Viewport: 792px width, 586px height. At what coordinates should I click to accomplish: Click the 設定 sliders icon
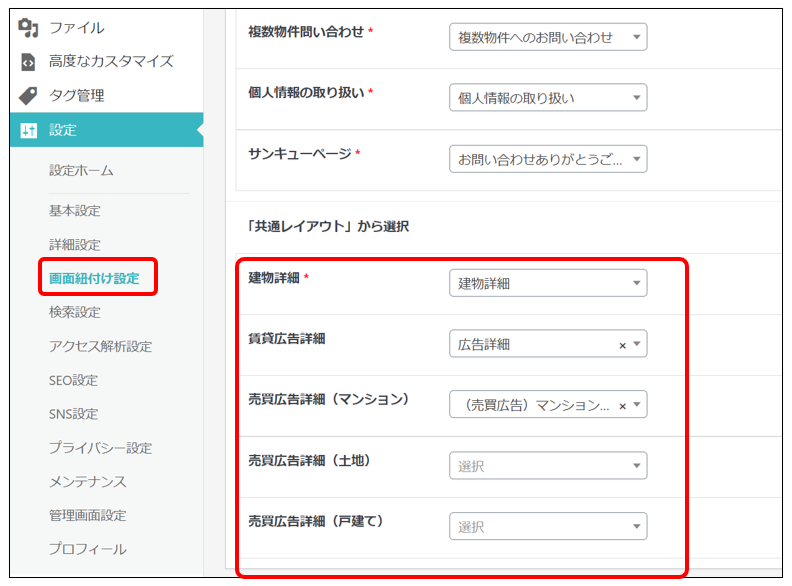coord(28,130)
